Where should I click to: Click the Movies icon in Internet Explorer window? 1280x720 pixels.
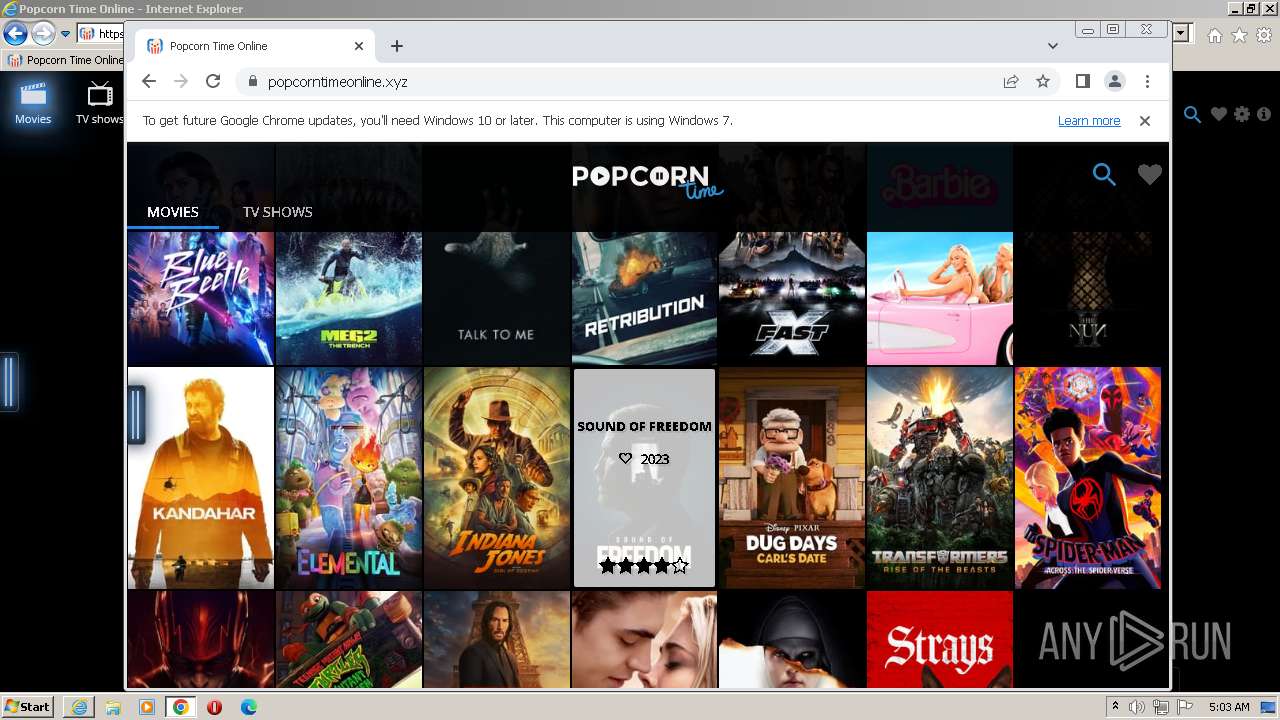pyautogui.click(x=33, y=104)
